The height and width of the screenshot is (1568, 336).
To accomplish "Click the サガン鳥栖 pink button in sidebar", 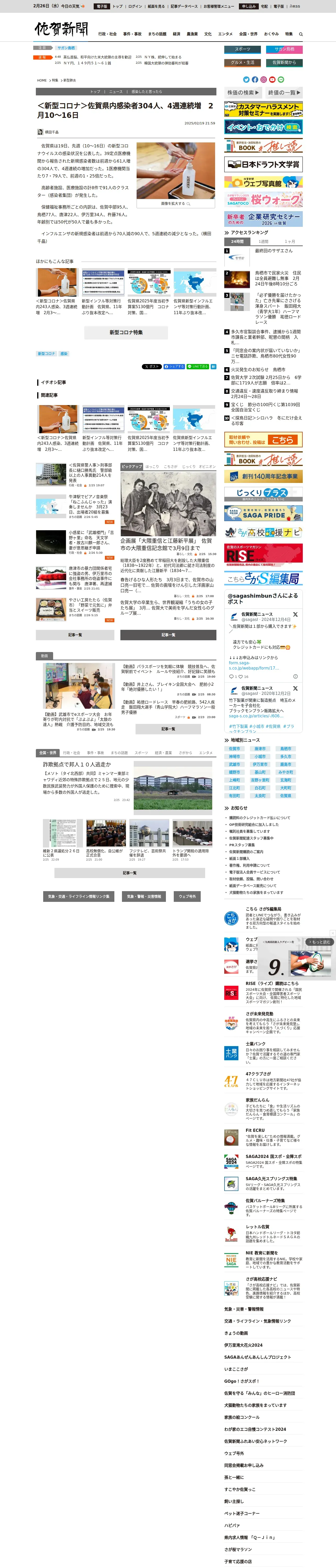I will tap(284, 49).
